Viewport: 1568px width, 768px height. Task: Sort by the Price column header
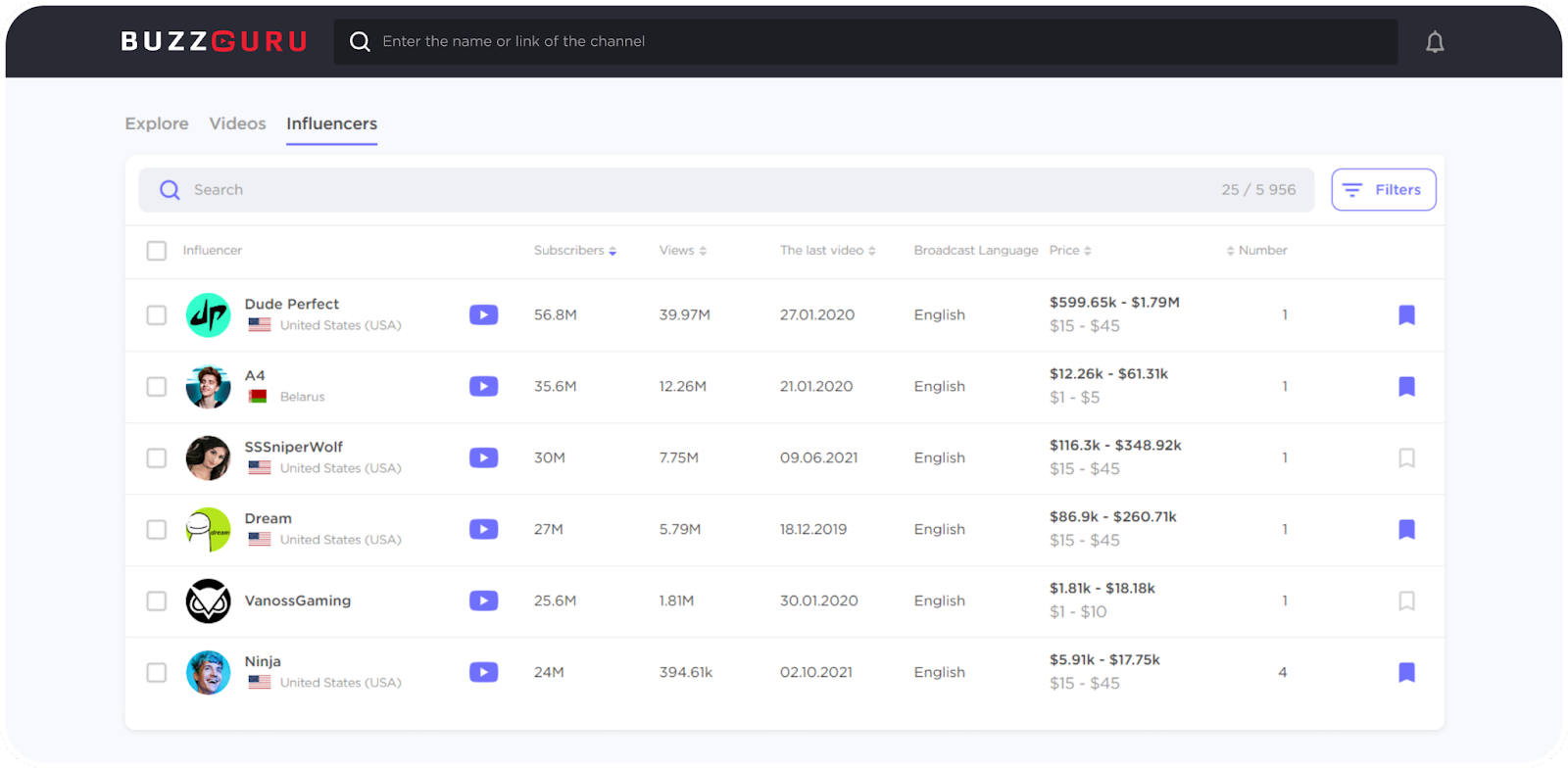coord(1069,251)
